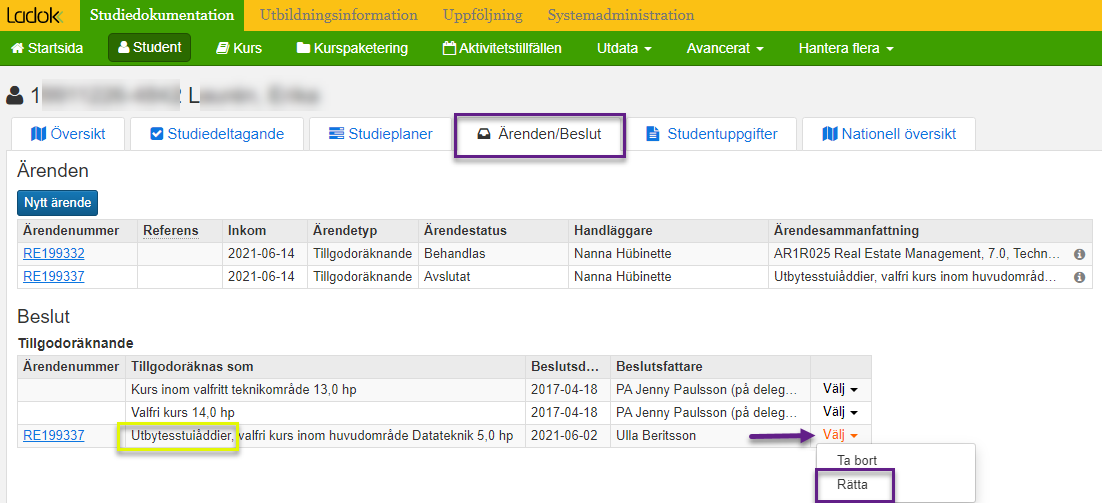The width and height of the screenshot is (1102, 503).
Task: Switch to the Studieplaner tab
Action: point(380,133)
